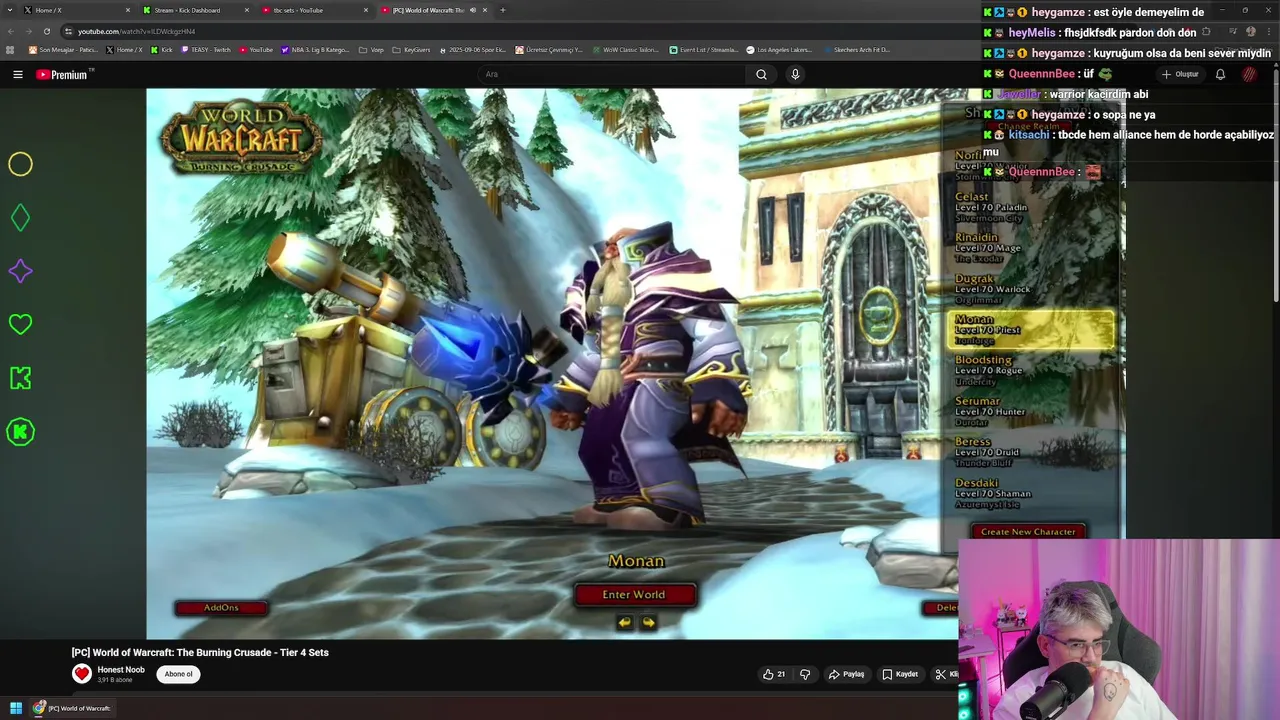
Task: Open the Los Angeles Lakers bookmark
Action: (x=780, y=49)
